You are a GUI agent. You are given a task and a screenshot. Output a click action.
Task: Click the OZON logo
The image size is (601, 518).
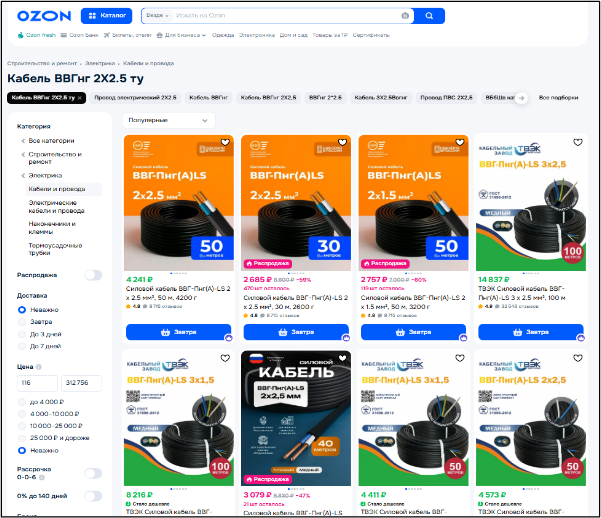coord(44,16)
